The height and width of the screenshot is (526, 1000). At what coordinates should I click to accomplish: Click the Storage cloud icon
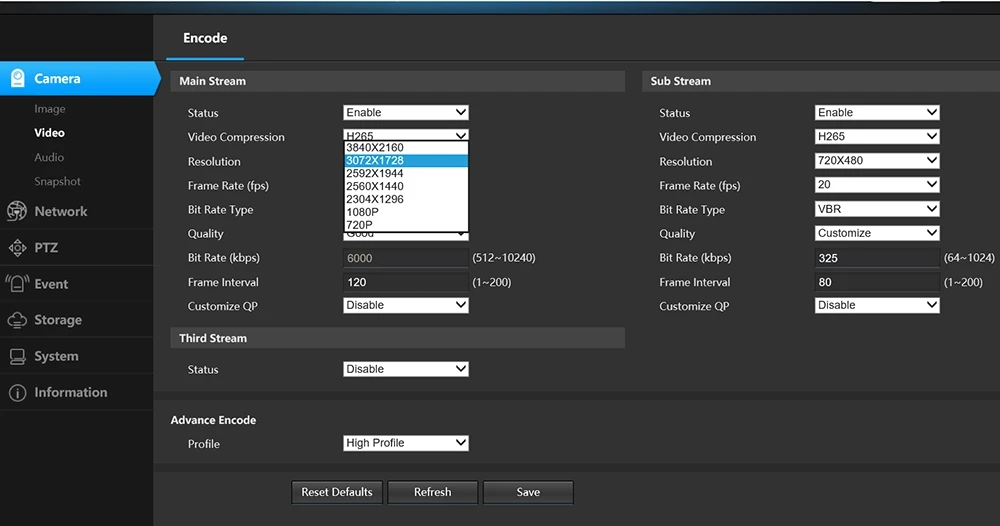17,320
